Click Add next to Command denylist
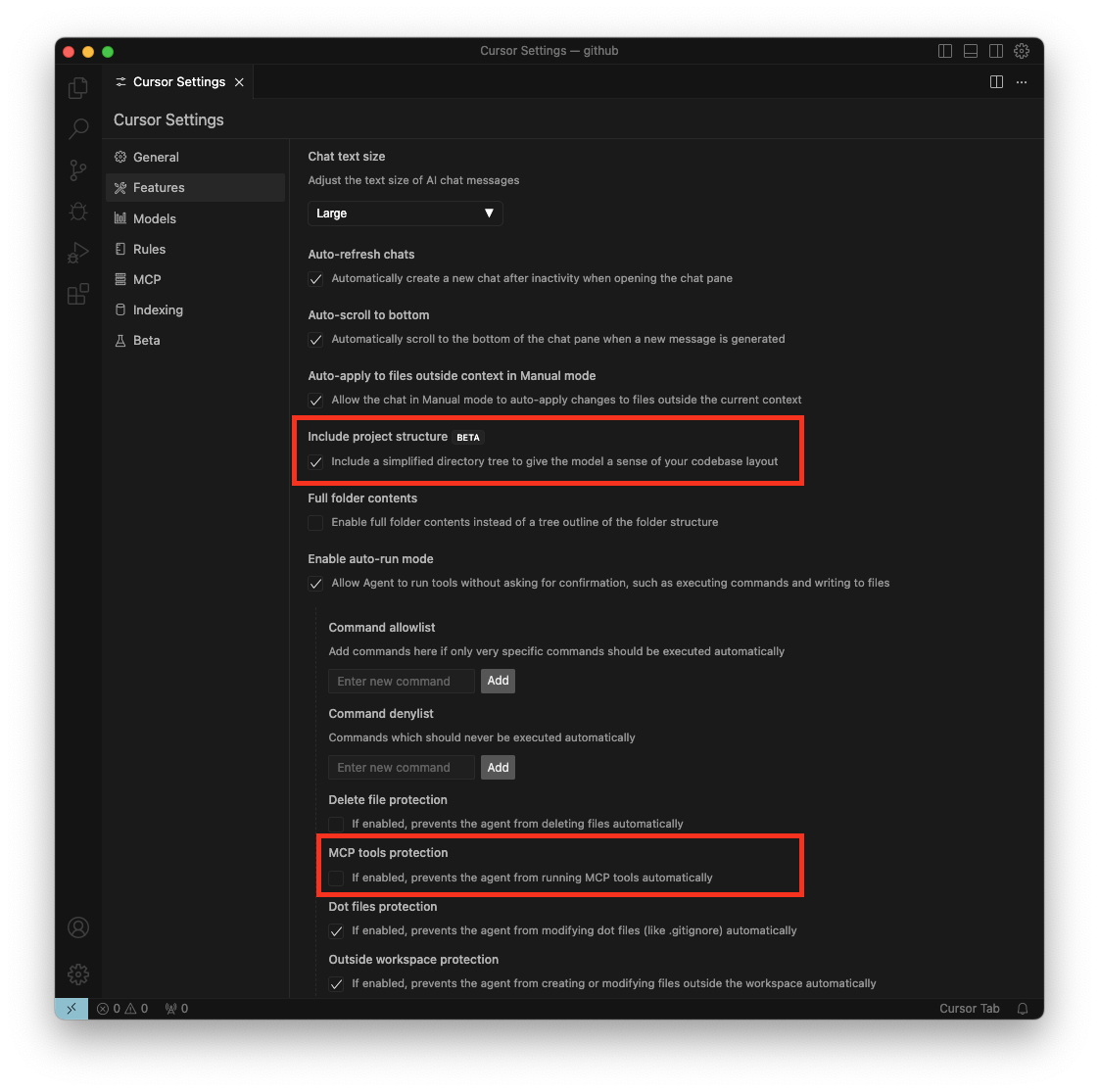The image size is (1099, 1092). click(498, 768)
